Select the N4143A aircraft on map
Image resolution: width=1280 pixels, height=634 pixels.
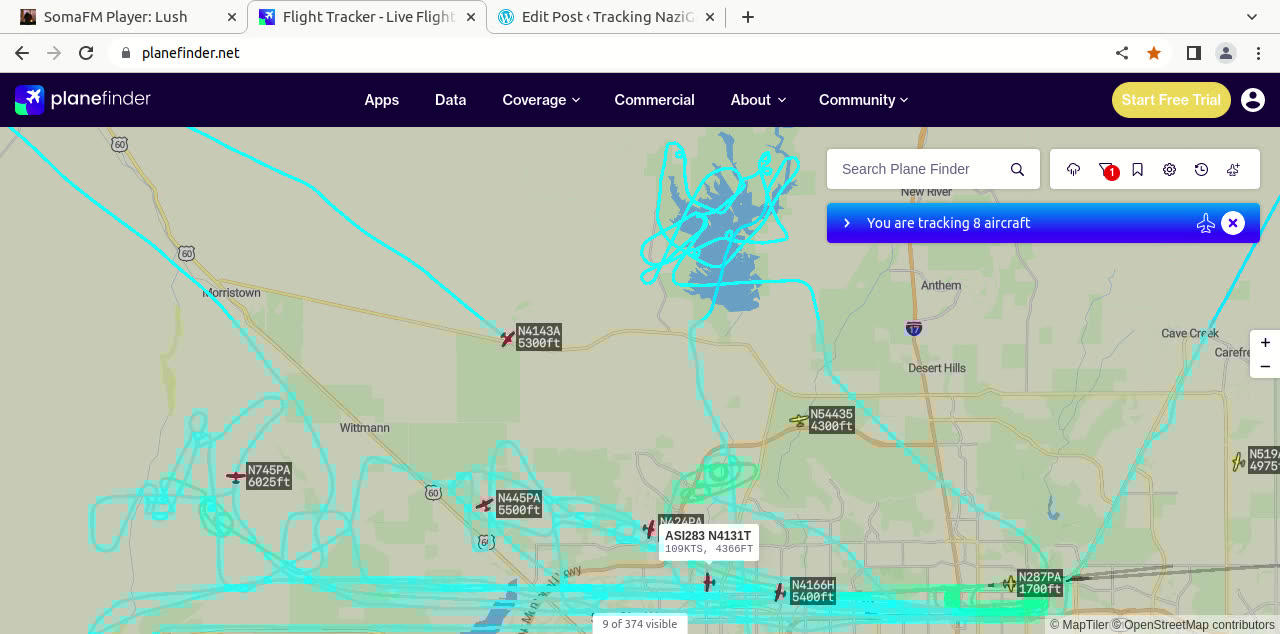coord(508,339)
